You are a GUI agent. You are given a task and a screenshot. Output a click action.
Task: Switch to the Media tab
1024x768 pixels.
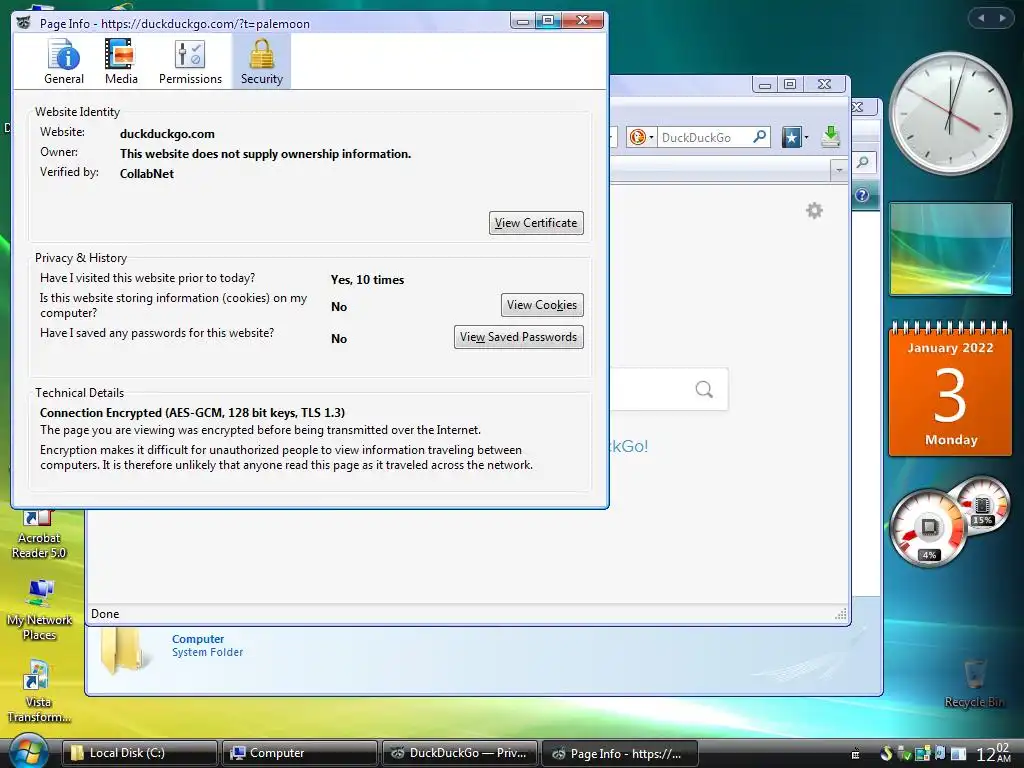coord(121,62)
